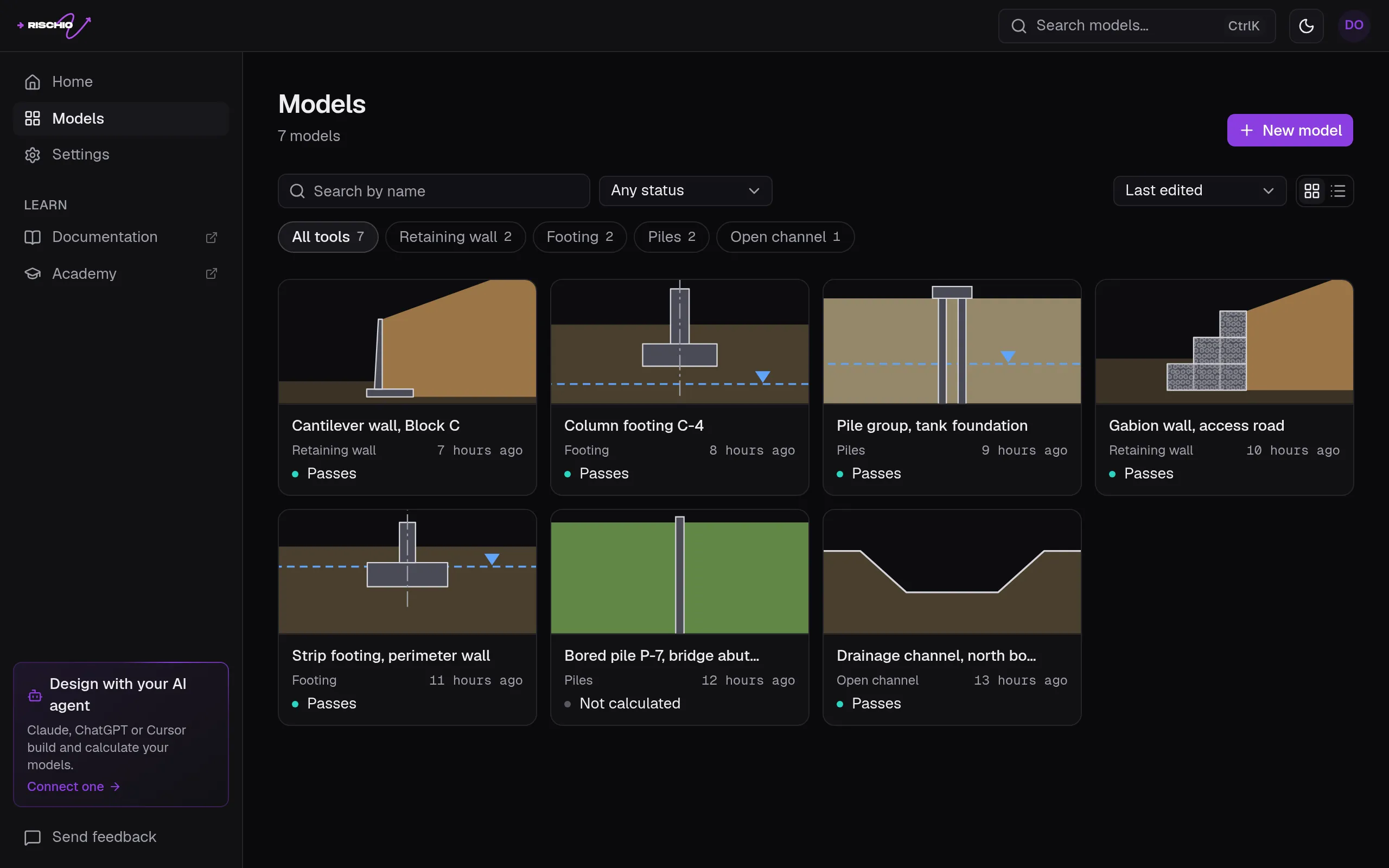This screenshot has height=868, width=1389.
Task: Click the Academy external-link icon
Action: (x=211, y=274)
